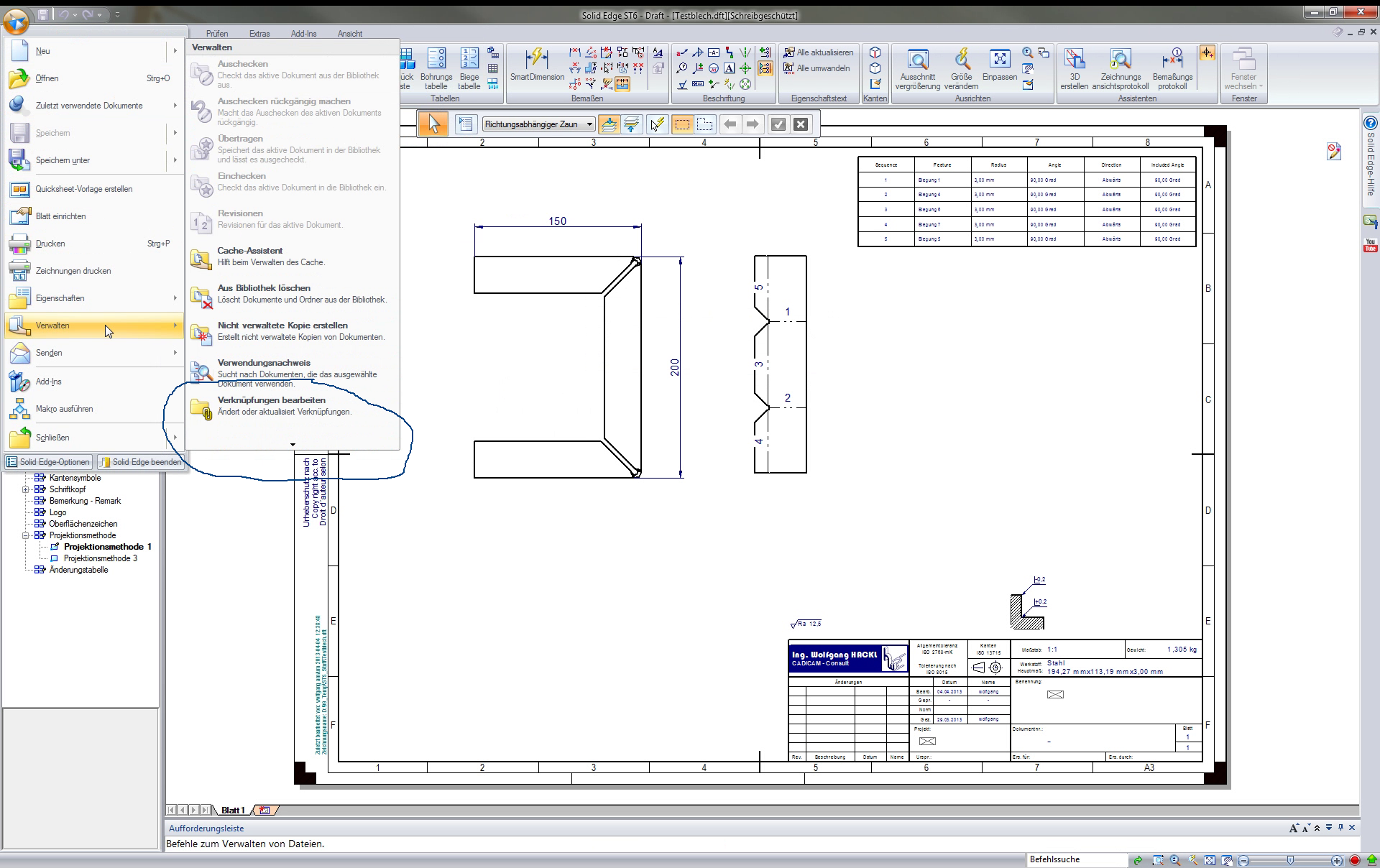The width and height of the screenshot is (1380, 868).
Task: Open the selection options list icon
Action: [x=466, y=124]
